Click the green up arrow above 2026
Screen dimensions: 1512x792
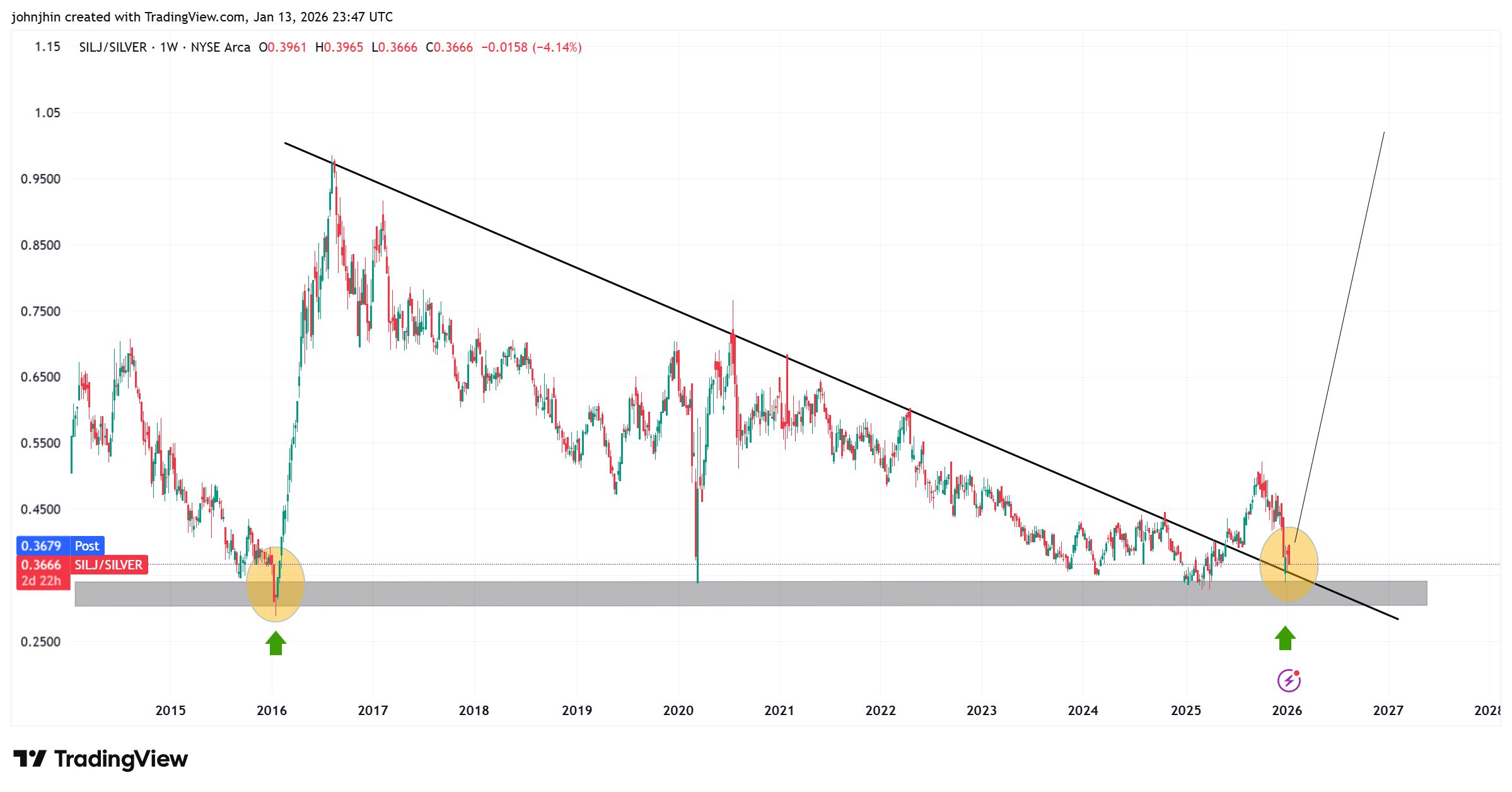pos(1285,638)
